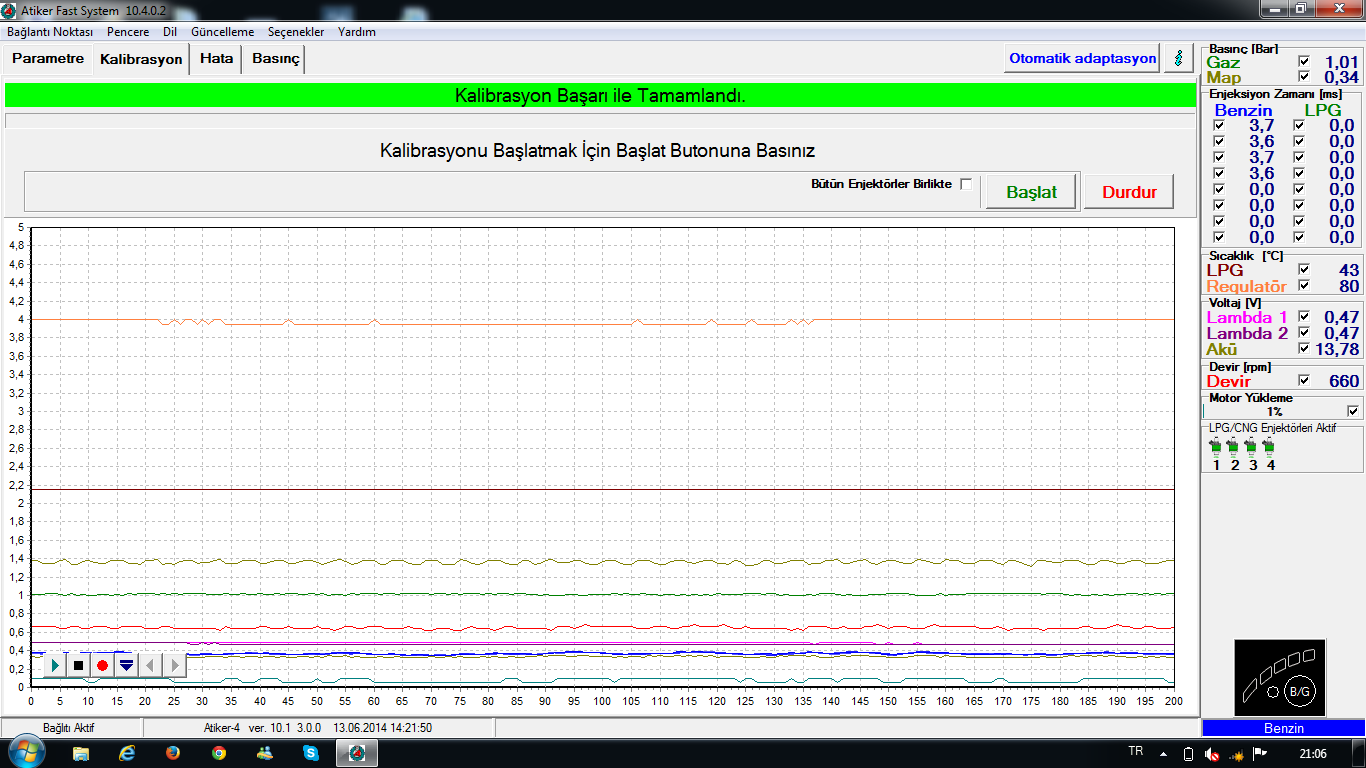Click the battery tray icon
The image size is (1366, 768).
coord(1188,754)
